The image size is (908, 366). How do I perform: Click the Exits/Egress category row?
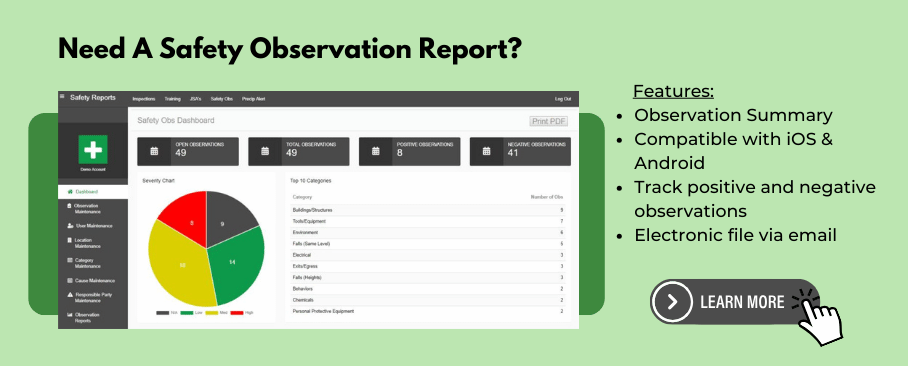pyautogui.click(x=428, y=266)
